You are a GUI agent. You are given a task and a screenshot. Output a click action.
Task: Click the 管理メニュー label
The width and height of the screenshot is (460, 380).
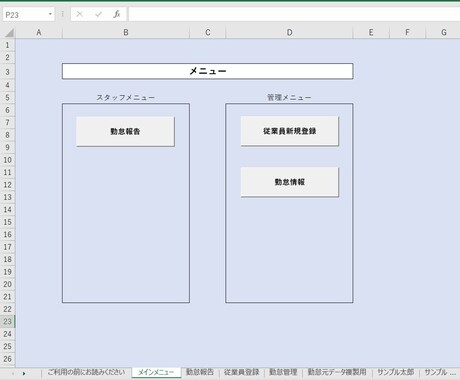click(289, 97)
